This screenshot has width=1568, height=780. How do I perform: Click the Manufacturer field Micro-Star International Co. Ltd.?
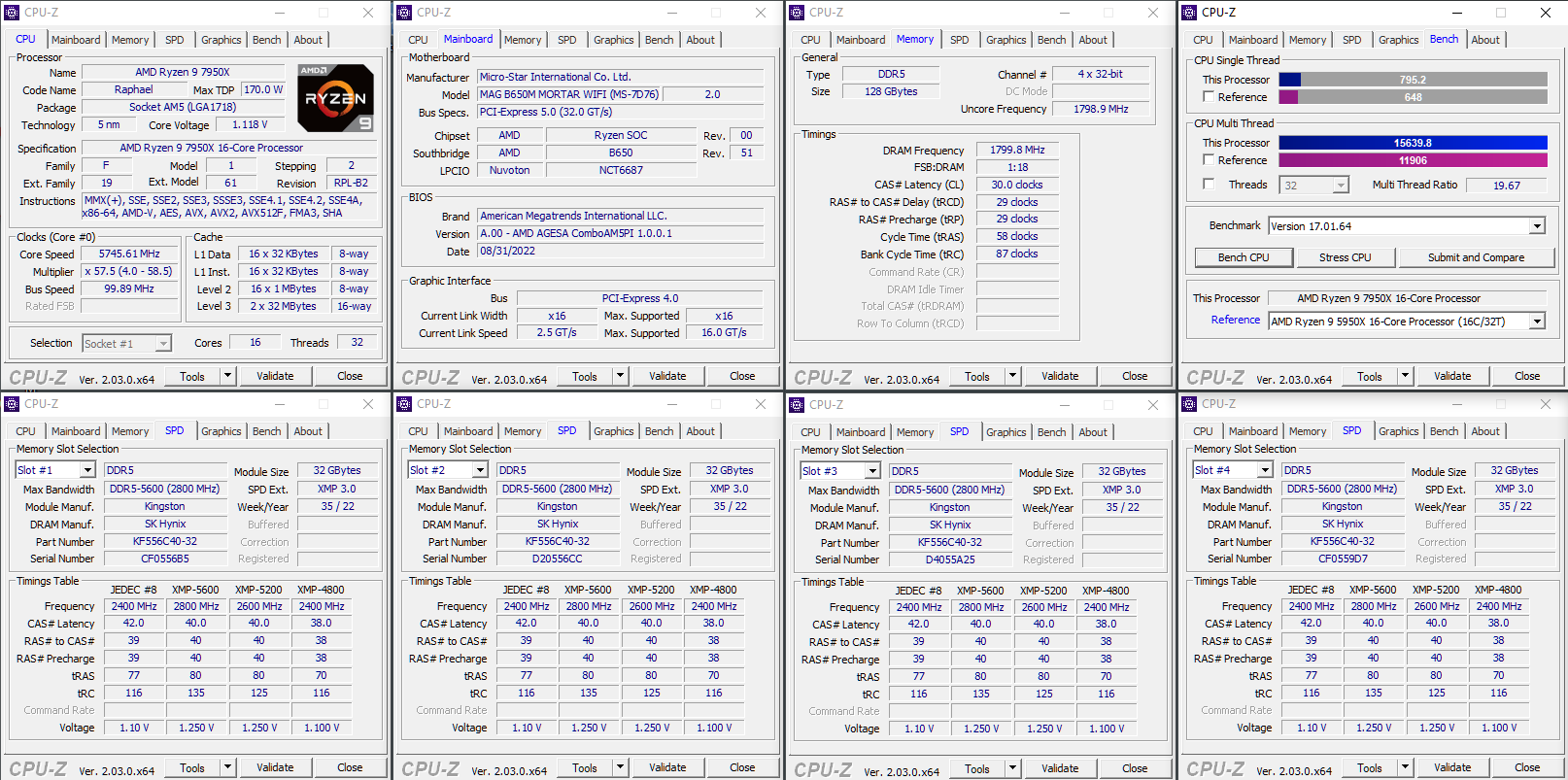(620, 77)
